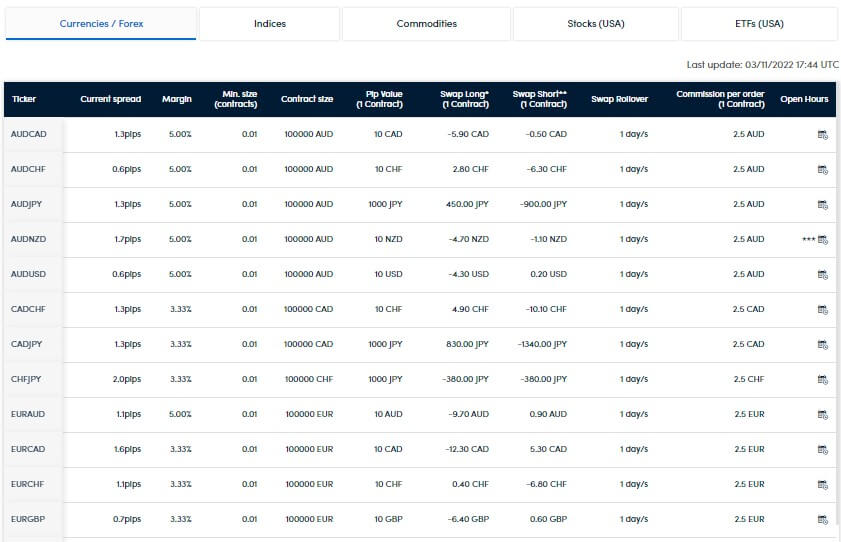
Task: Open the Stocks (USA) tab
Action: click(596, 24)
